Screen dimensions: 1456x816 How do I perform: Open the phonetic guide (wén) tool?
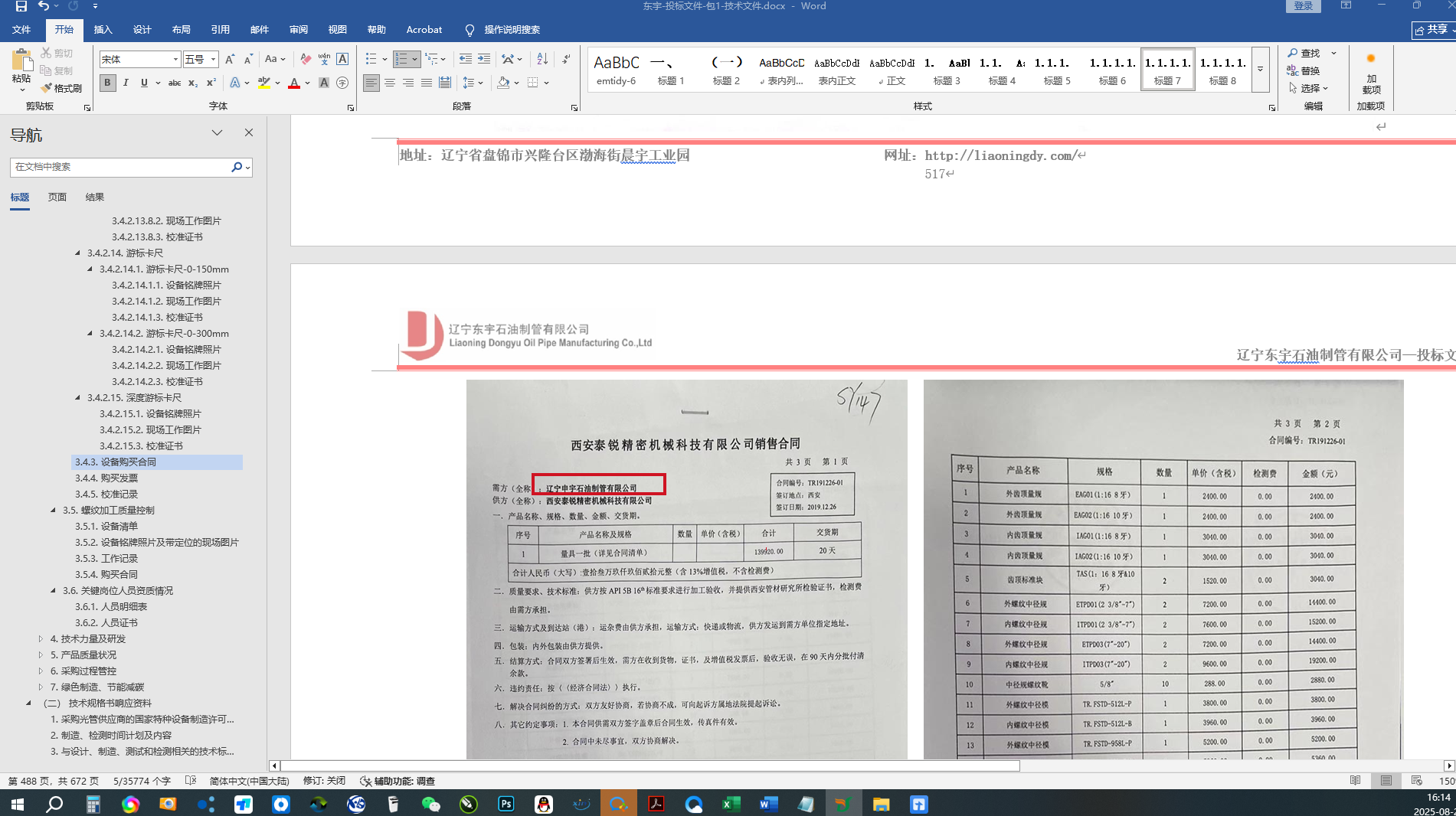pyautogui.click(x=325, y=59)
